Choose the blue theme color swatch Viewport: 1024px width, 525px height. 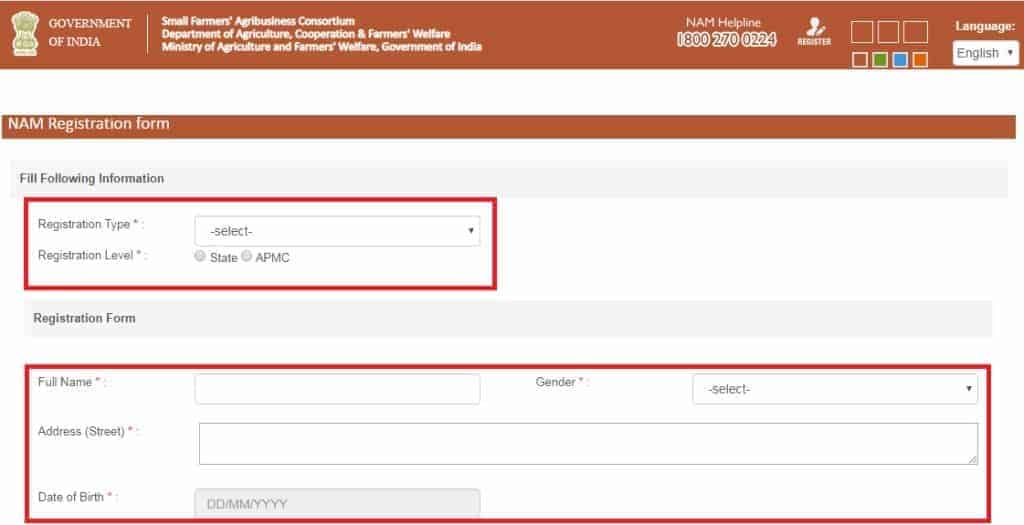coord(900,59)
